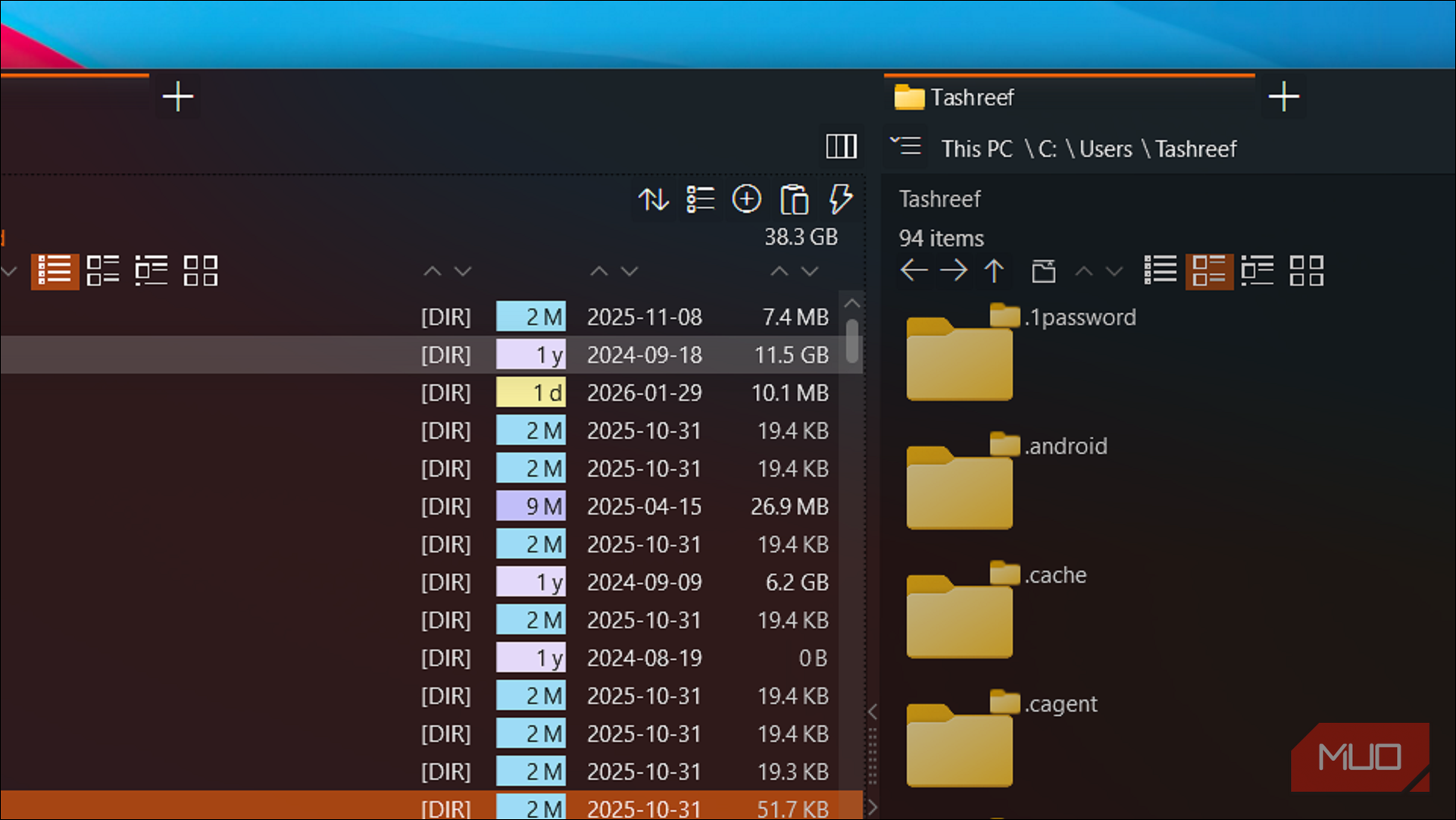The height and width of the screenshot is (820, 1456).
Task: Open the list options icon beside sort arrows
Action: tap(700, 199)
